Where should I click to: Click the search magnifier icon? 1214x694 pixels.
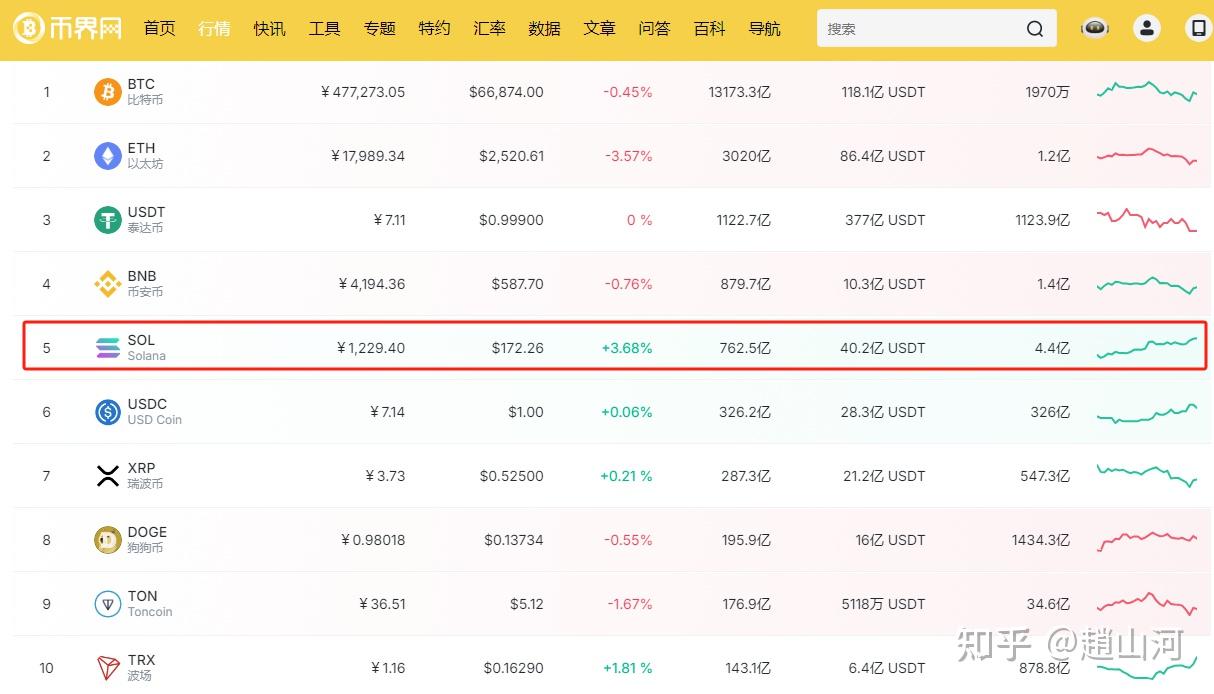point(1035,28)
